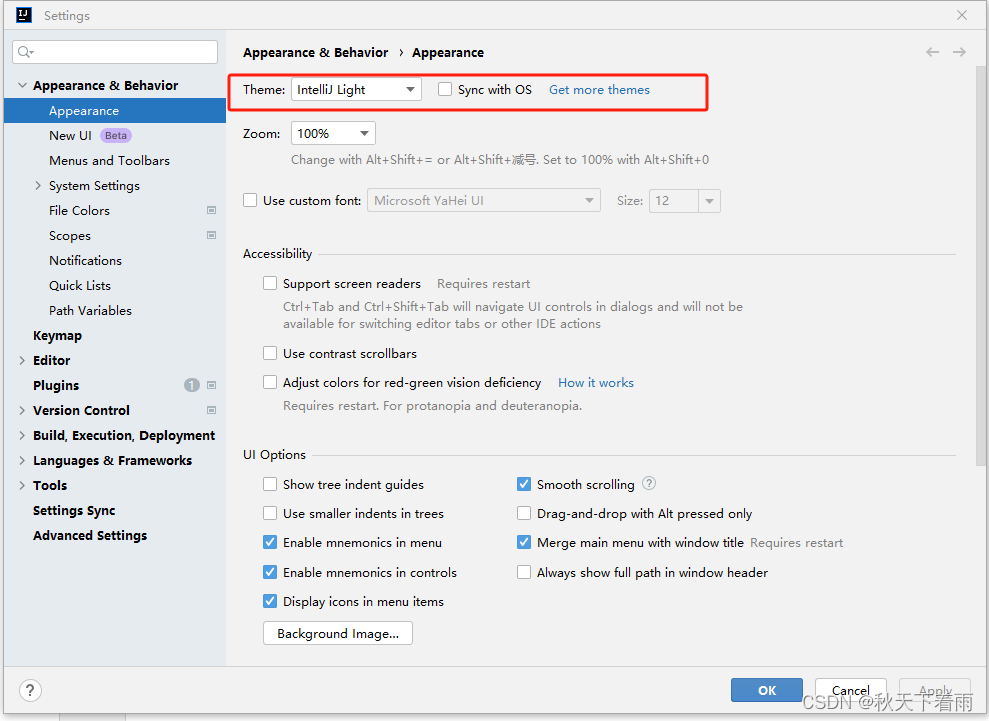Image resolution: width=989 pixels, height=721 pixels.
Task: Uncheck Enable mnemonics in menu
Action: 270,542
